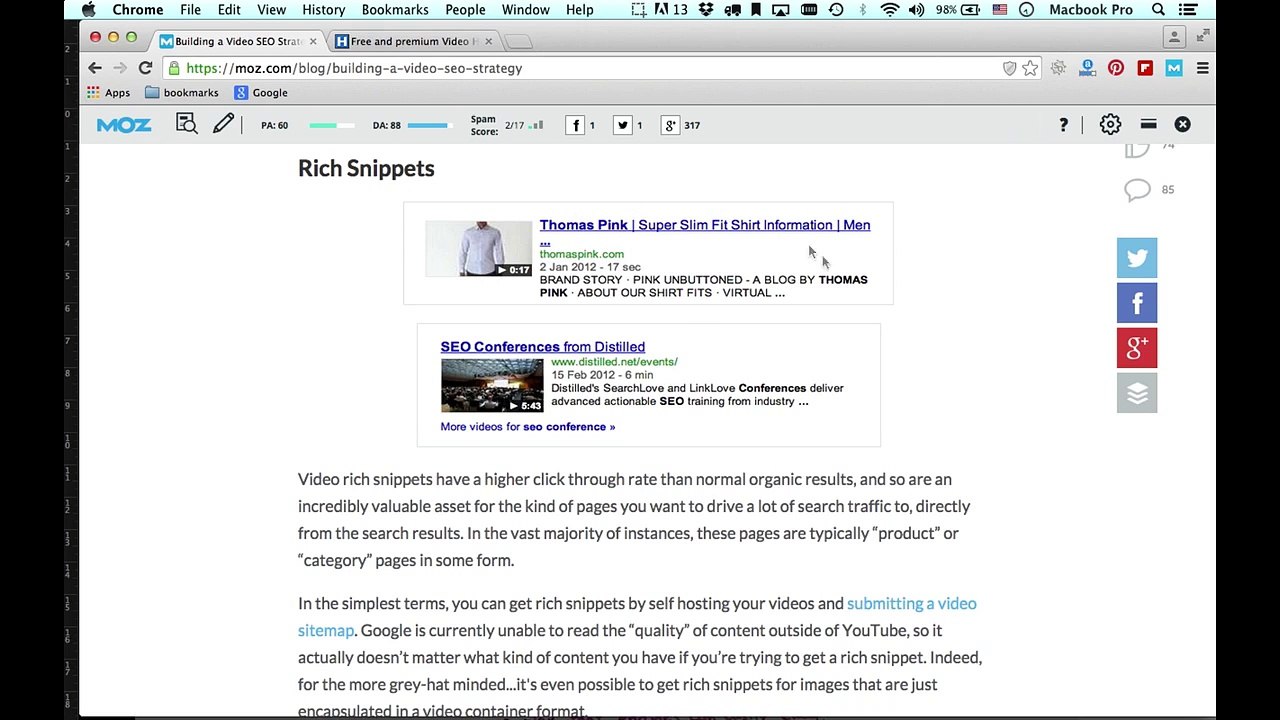Open the bookmarks folder
Screen dimensions: 1280x720
pyautogui.click(x=181, y=93)
